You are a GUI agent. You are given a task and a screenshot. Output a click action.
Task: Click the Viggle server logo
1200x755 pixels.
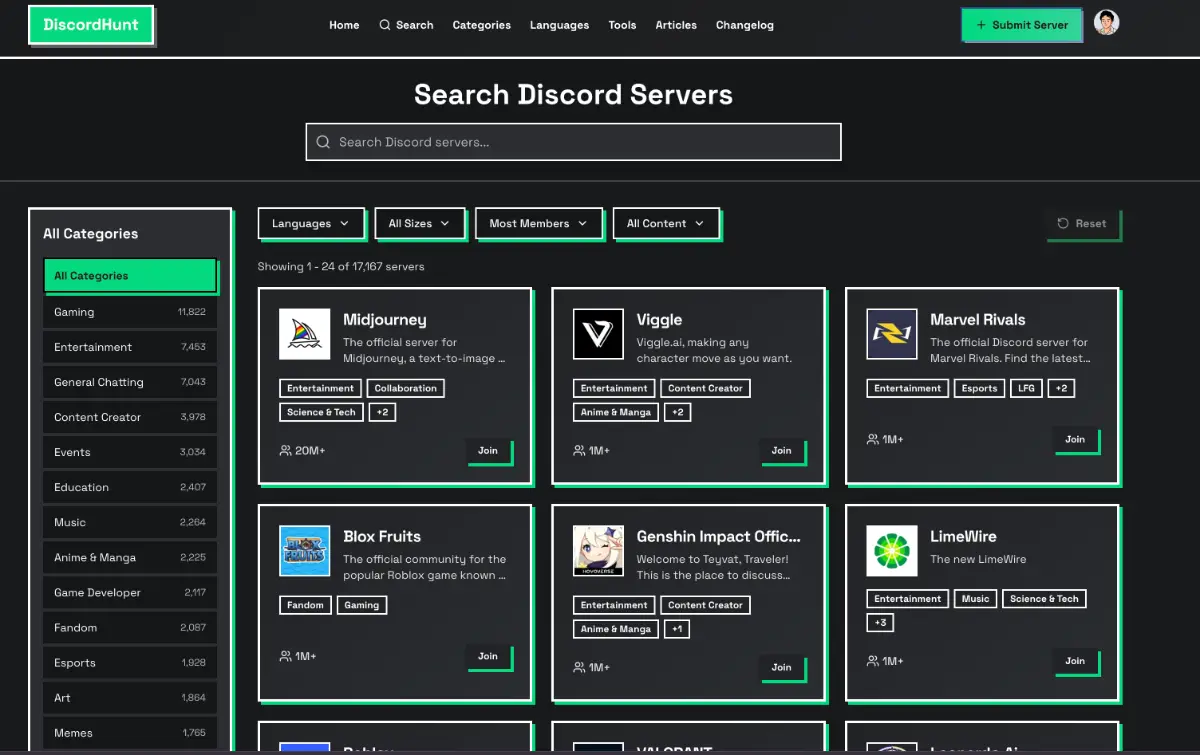598,334
